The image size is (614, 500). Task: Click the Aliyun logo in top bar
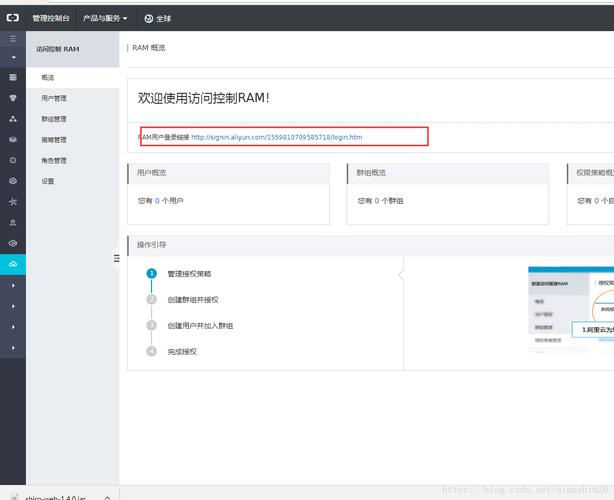pos(13,18)
